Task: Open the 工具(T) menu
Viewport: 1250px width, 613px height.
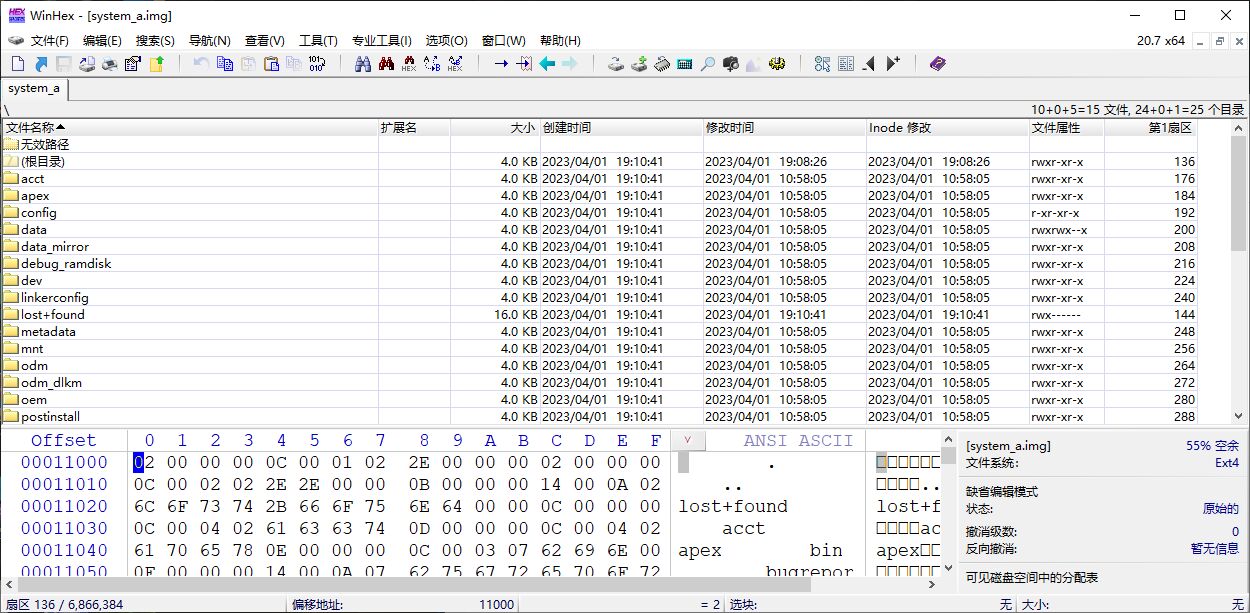Action: pos(318,41)
